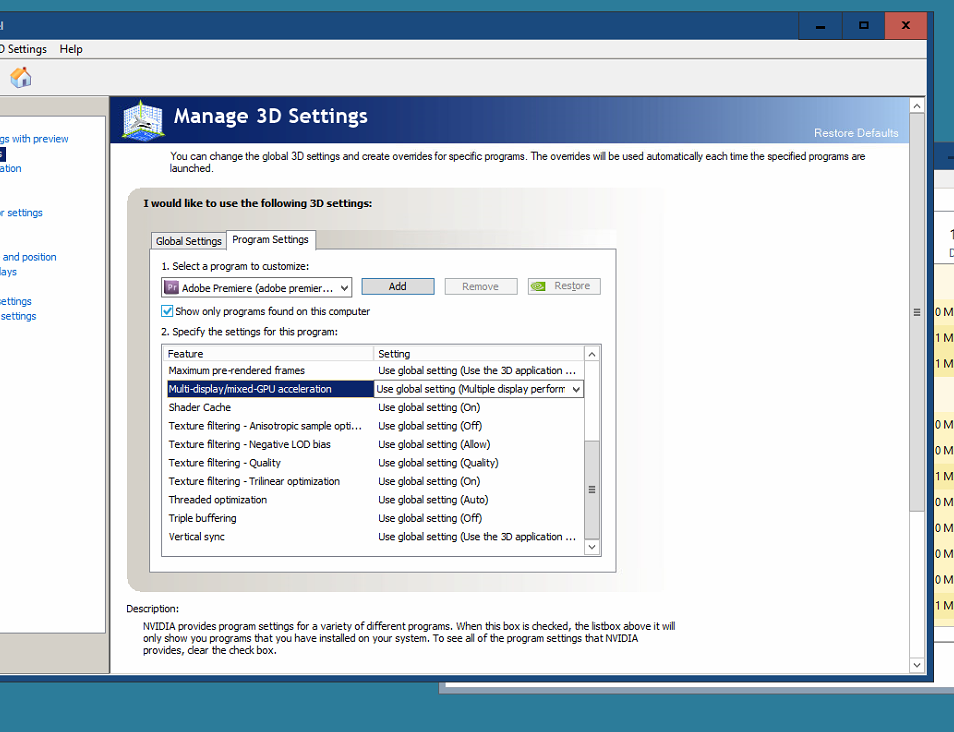This screenshot has width=954, height=732.
Task: Close the NVIDIA Control Panel window
Action: tap(905, 26)
